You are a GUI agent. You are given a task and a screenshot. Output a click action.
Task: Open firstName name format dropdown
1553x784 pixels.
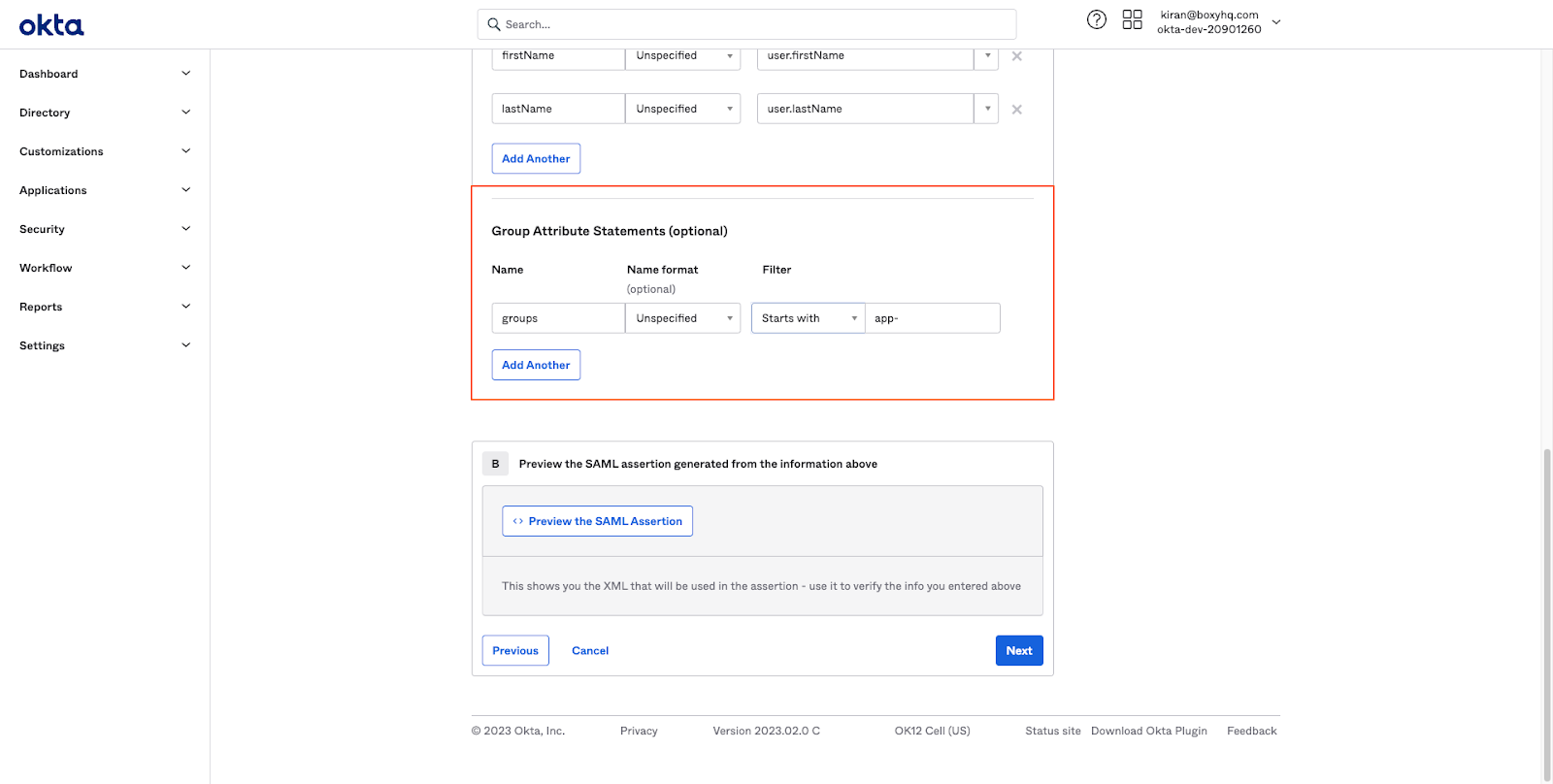683,56
